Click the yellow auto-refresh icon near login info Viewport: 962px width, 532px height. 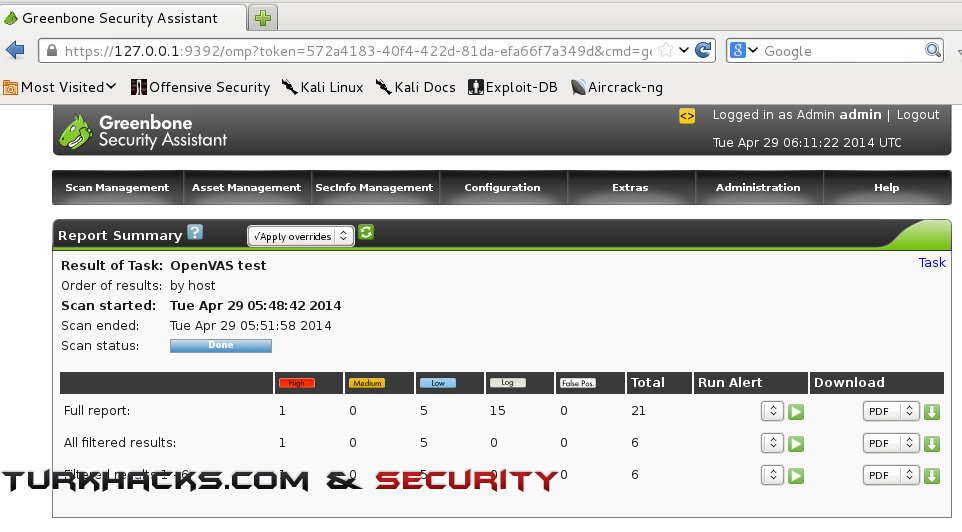687,116
